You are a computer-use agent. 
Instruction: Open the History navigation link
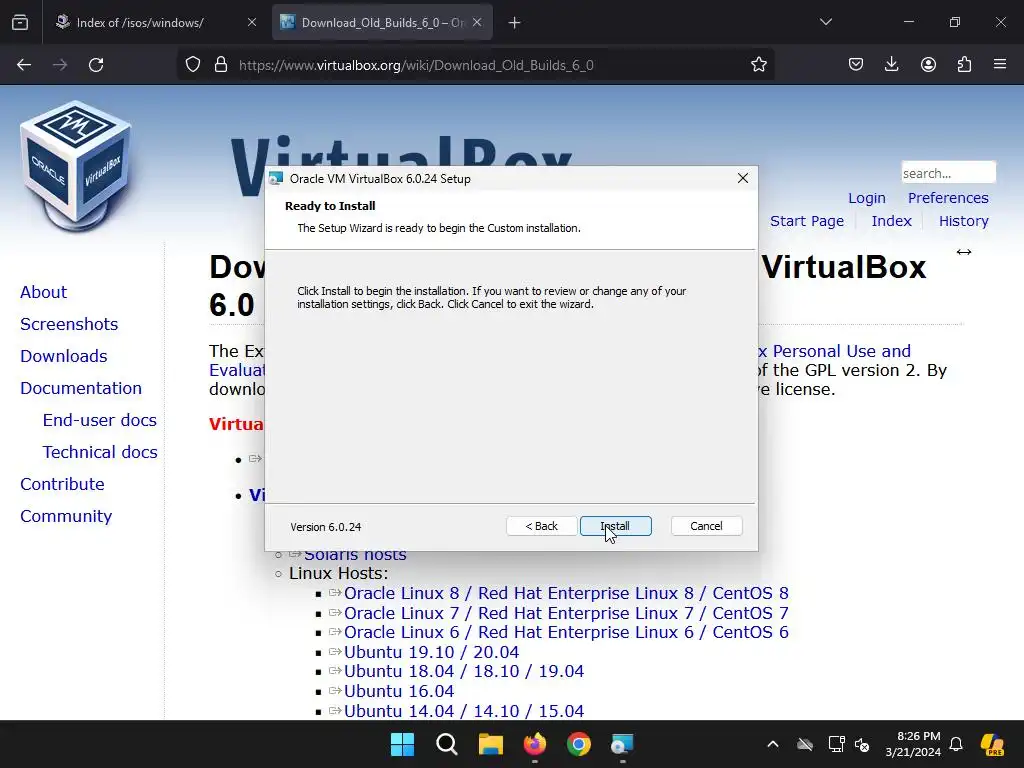coord(963,221)
